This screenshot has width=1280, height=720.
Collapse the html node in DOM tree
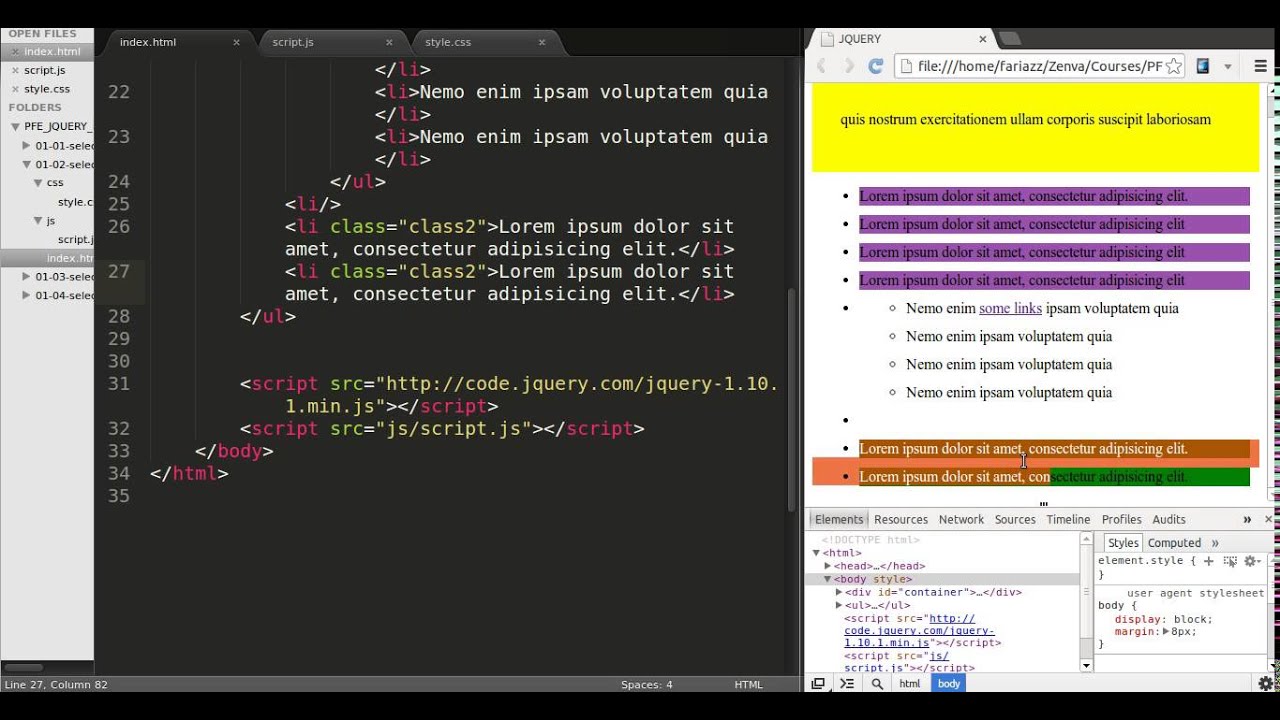pos(816,553)
